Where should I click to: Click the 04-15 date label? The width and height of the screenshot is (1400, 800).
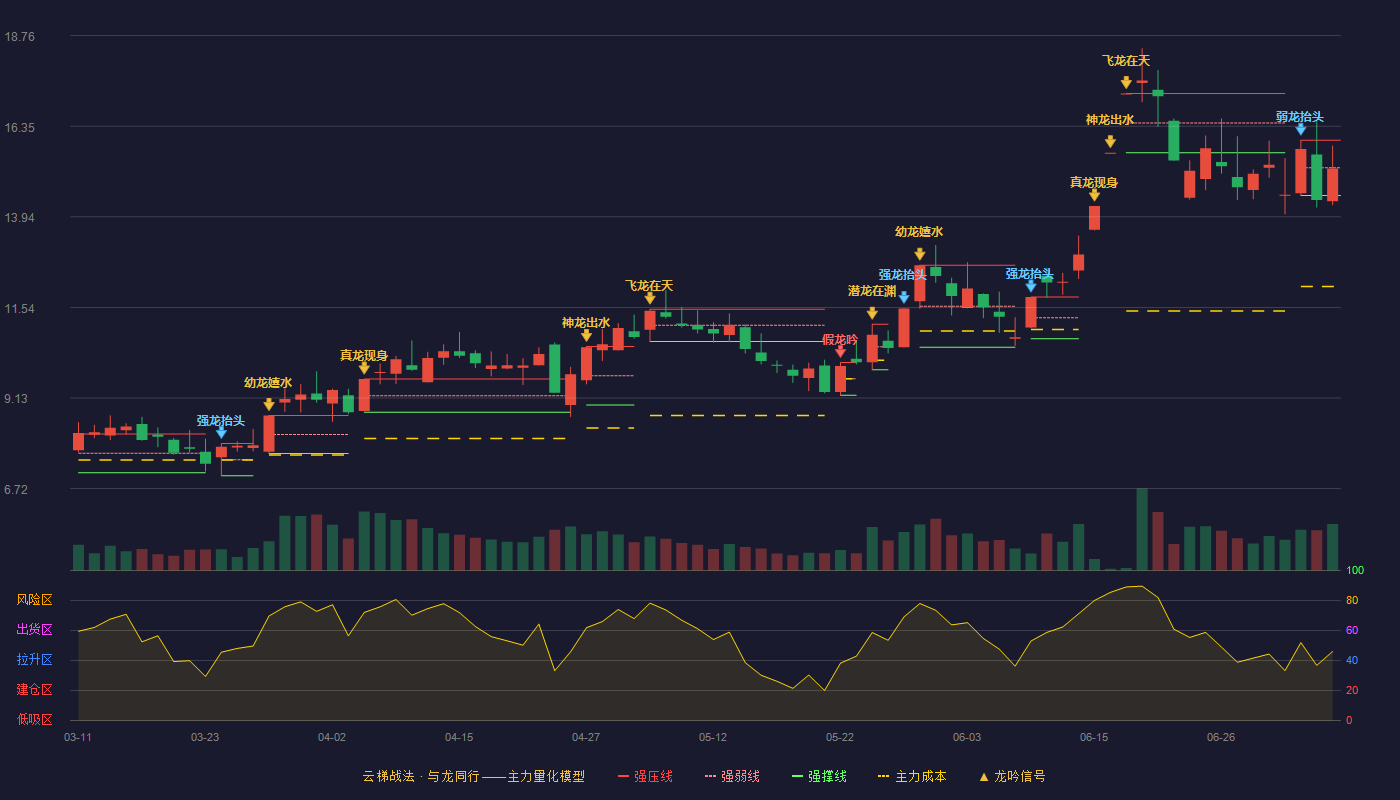(459, 737)
